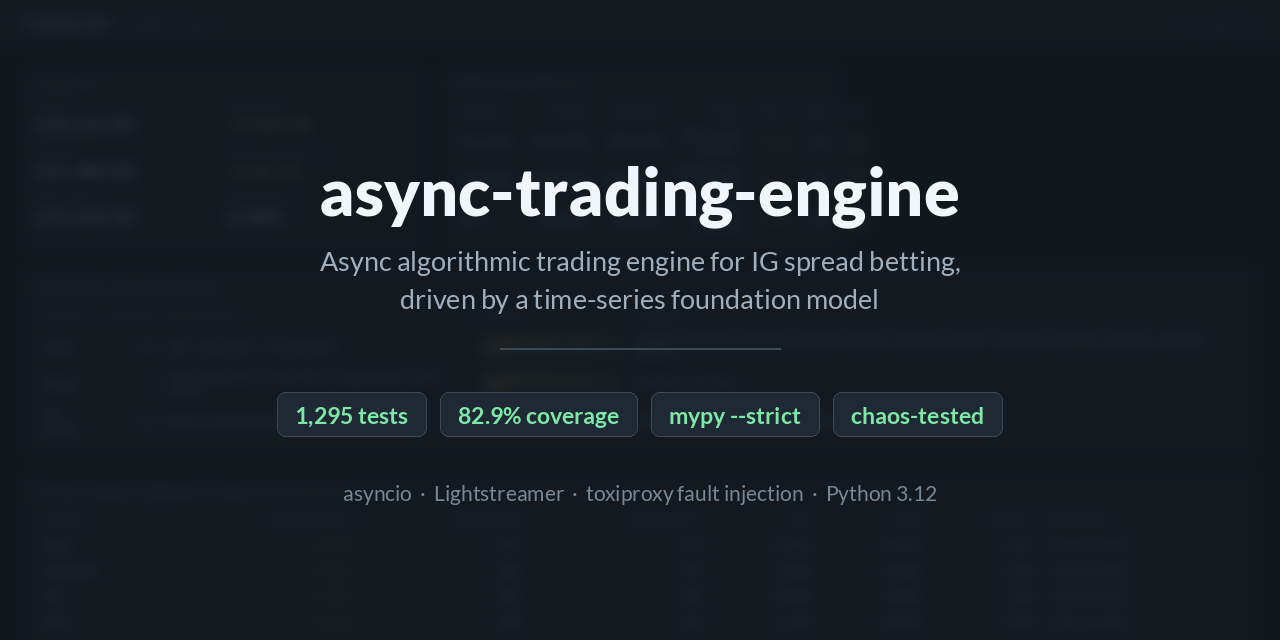Click the 'asyncio' footer text
Viewport: 1280px width, 640px height.
377,494
